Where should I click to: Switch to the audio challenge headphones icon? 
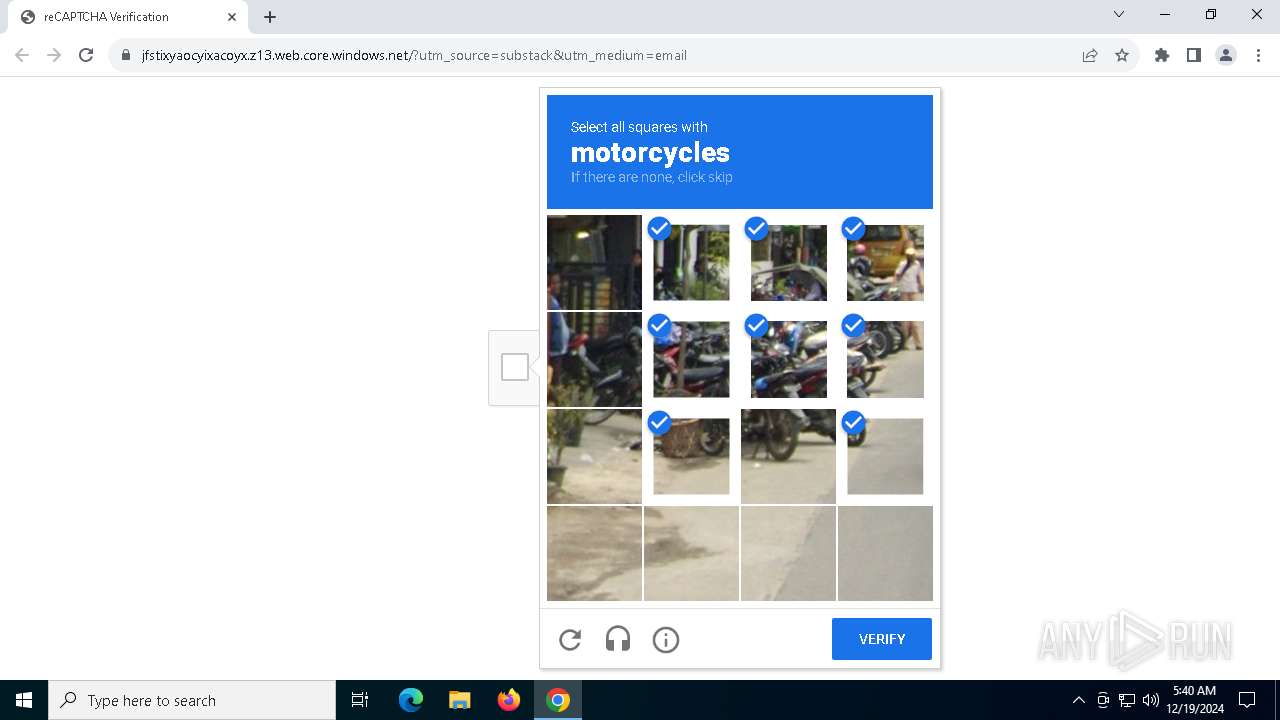618,640
